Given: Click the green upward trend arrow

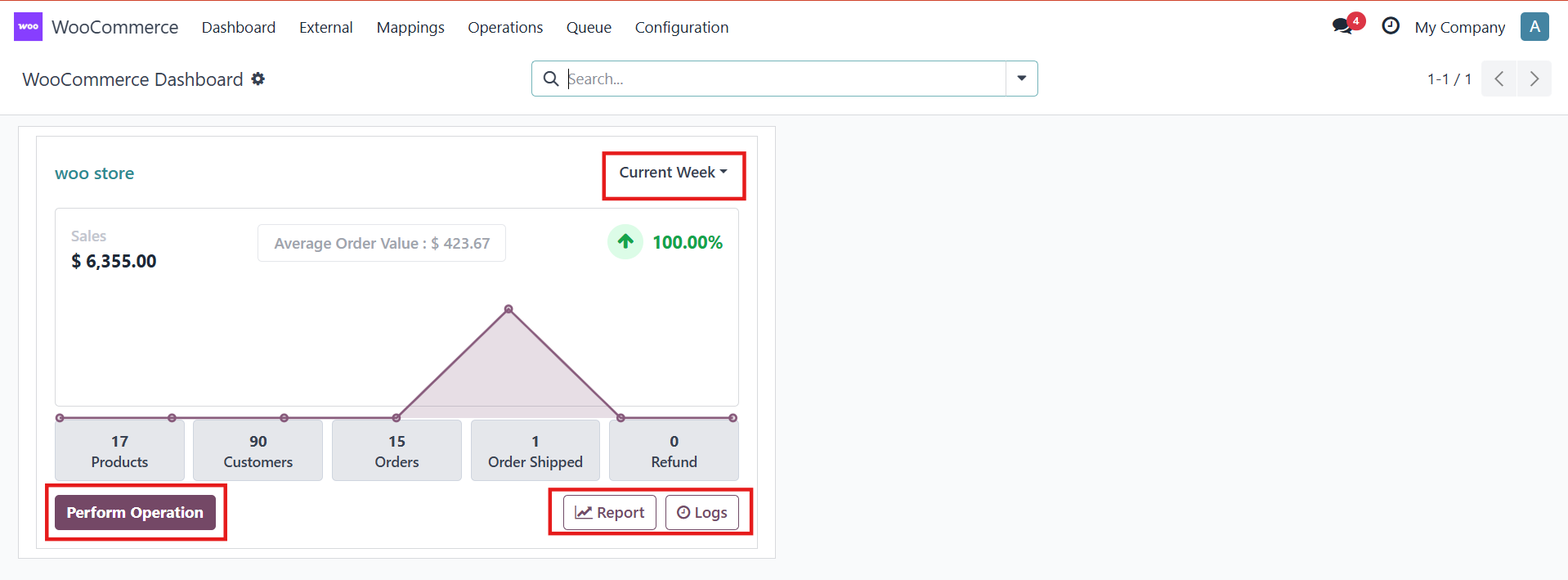Looking at the screenshot, I should coord(625,241).
